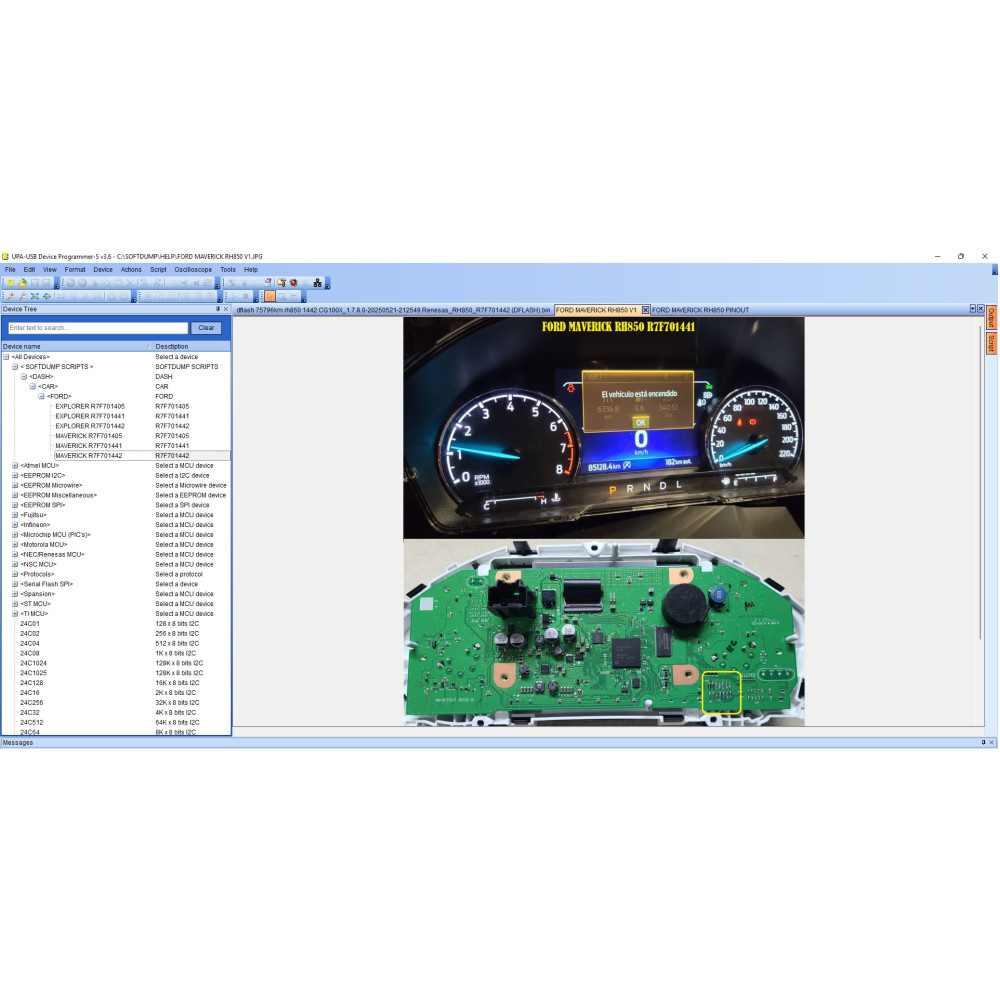Collapse the SOFTDUMP SCRIPTS node
The height and width of the screenshot is (1000, 1000).
(x=15, y=367)
